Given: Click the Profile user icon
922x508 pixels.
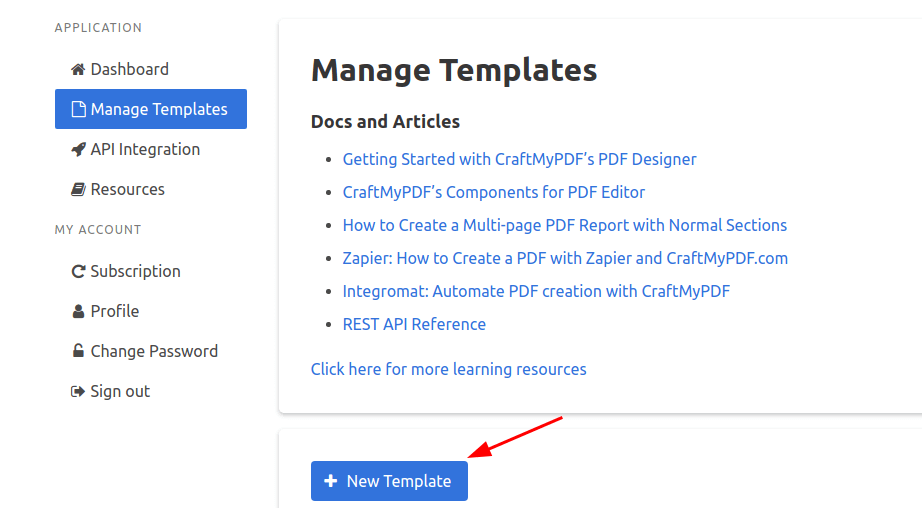Looking at the screenshot, I should tap(78, 311).
